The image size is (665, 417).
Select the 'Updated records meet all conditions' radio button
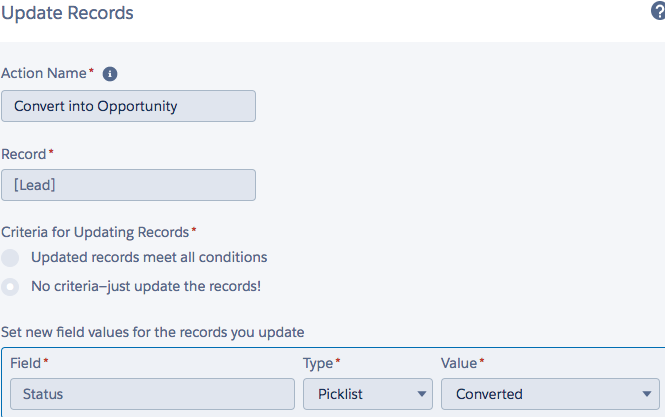(11, 258)
